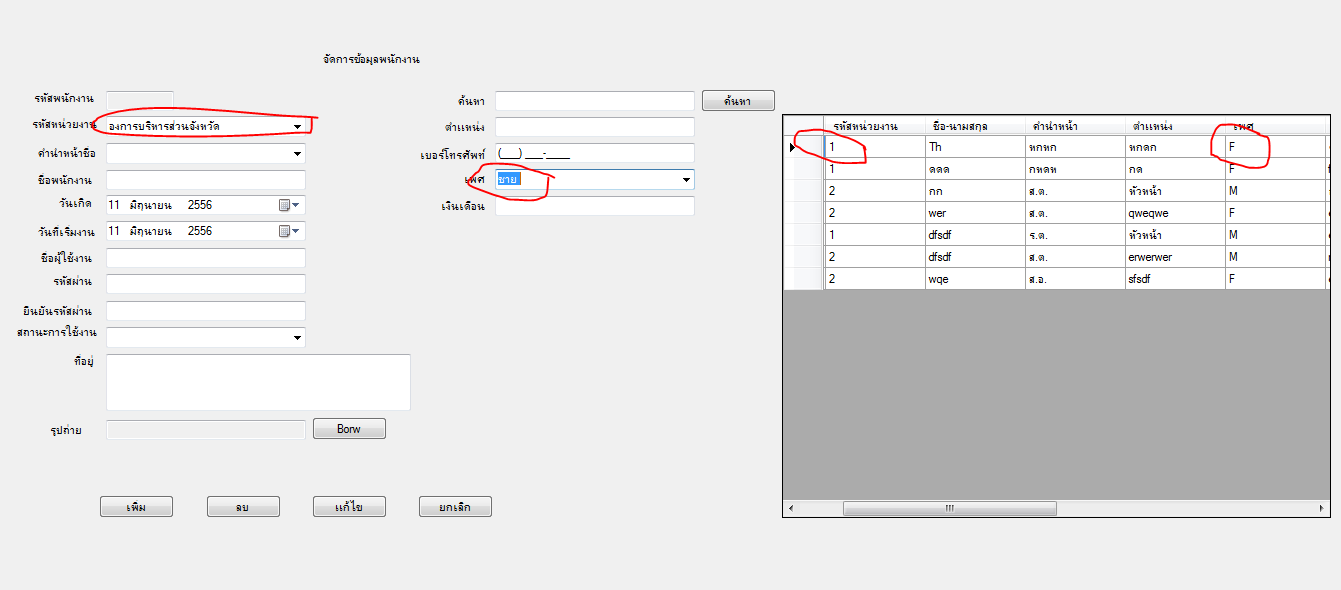
Task: Click the ค้นหา search button
Action: [738, 101]
